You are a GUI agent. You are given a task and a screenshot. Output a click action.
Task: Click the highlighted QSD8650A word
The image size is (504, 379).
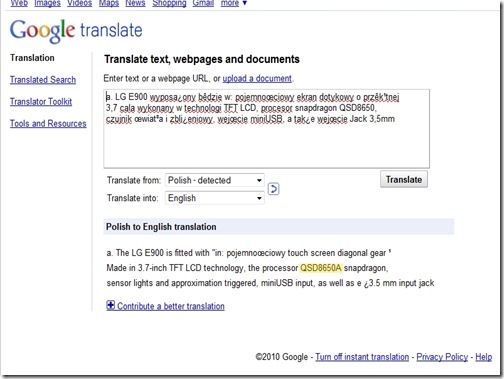(321, 268)
